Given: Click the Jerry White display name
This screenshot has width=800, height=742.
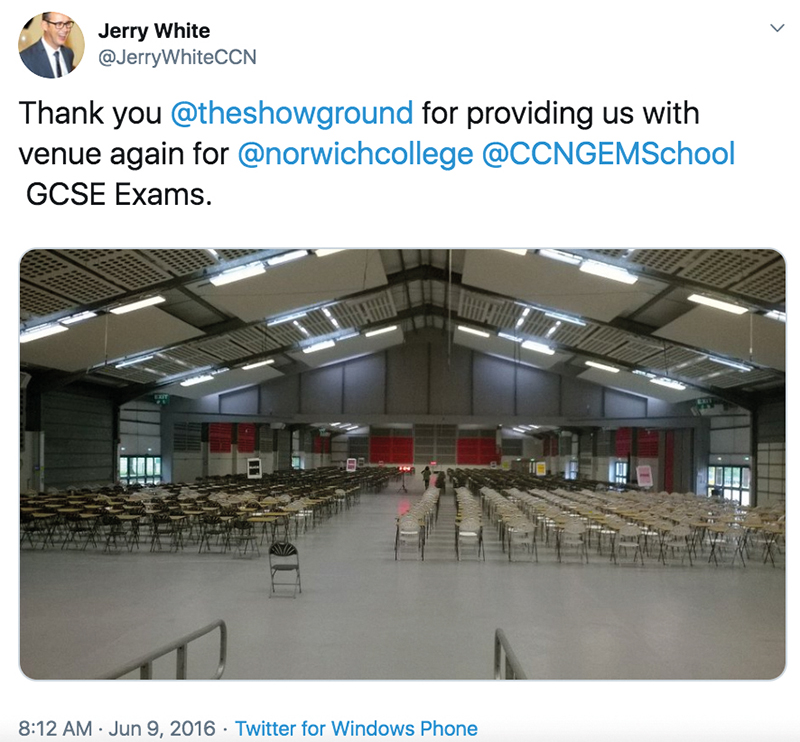Looking at the screenshot, I should (x=154, y=31).
